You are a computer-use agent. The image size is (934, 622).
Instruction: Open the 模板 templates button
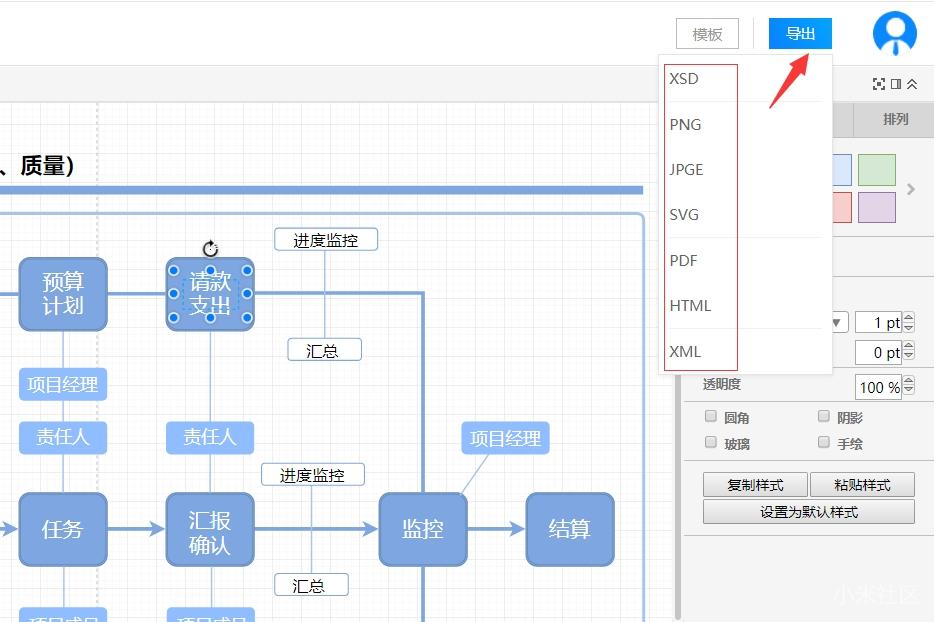coord(707,34)
